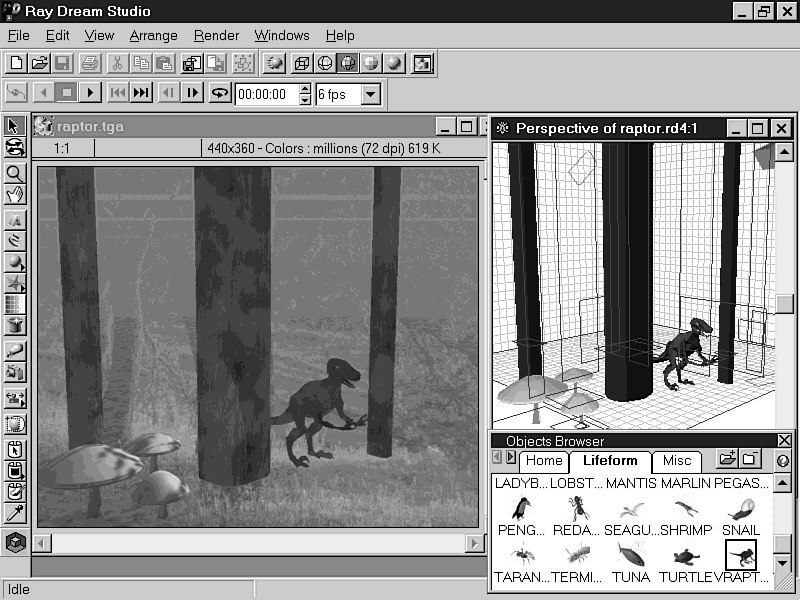Open the Render menu
Viewport: 800px width, 600px height.
pyautogui.click(x=216, y=35)
